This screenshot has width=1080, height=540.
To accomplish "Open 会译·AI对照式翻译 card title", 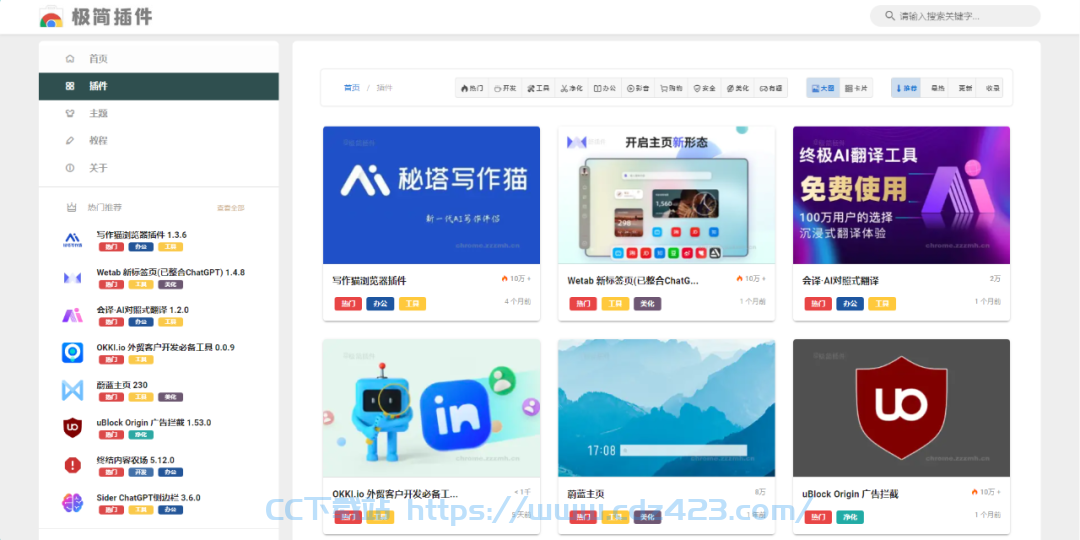I will [x=840, y=281].
